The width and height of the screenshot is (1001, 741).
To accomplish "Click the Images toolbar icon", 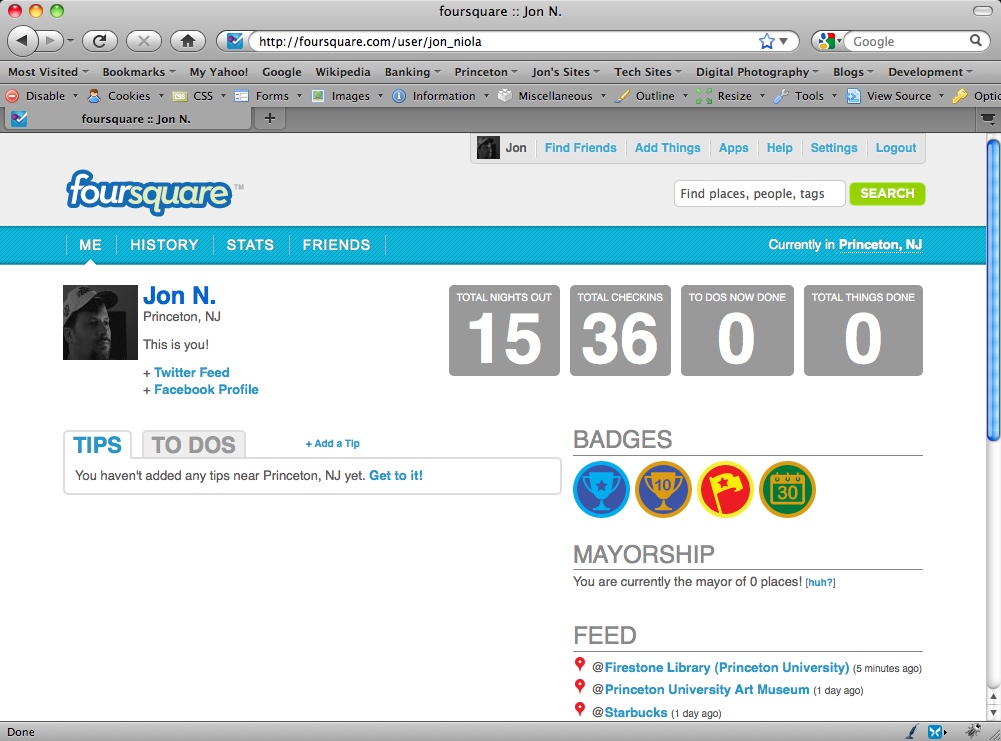I will pyautogui.click(x=317, y=96).
